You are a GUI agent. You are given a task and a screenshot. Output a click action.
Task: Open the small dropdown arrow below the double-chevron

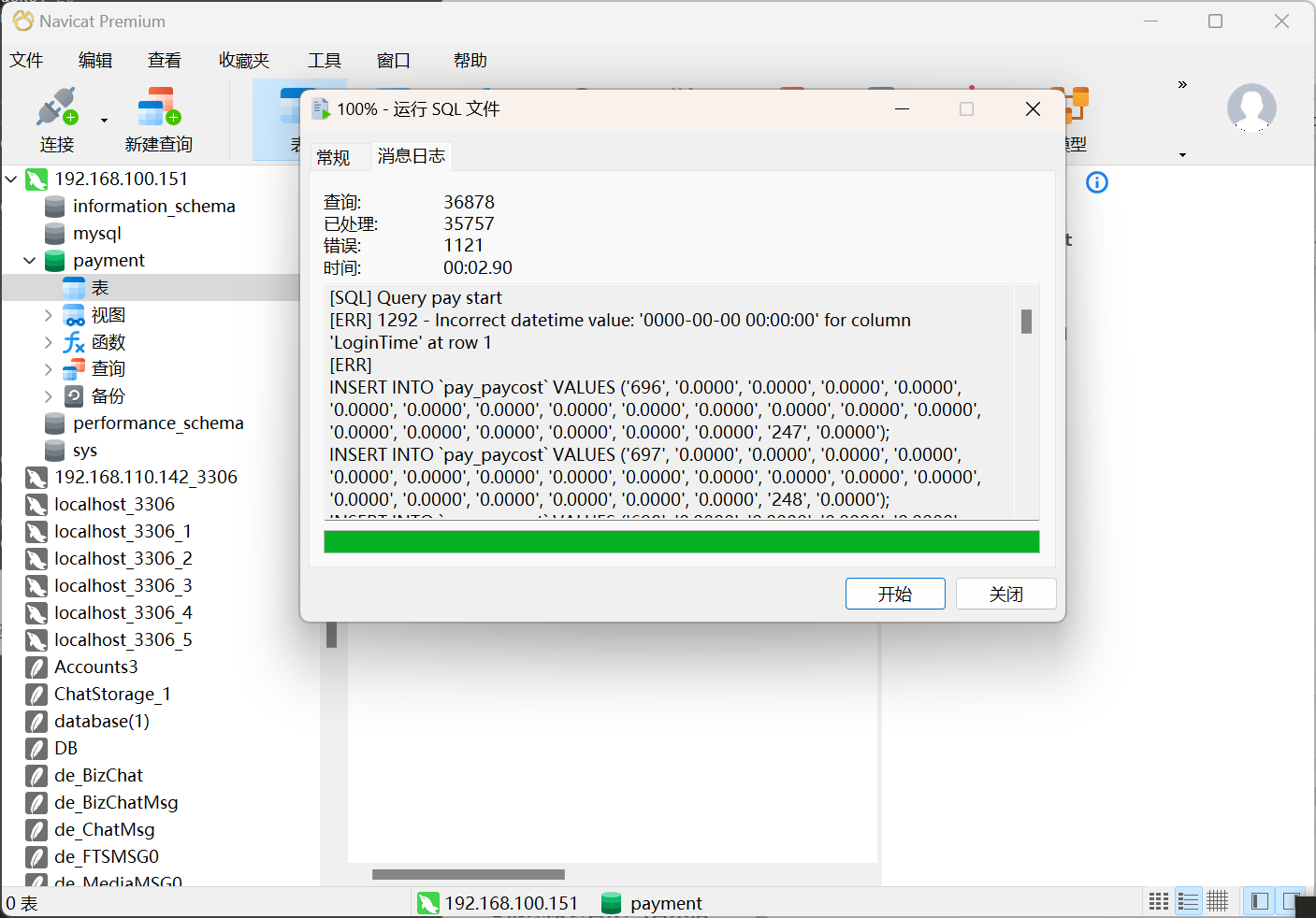(1182, 155)
